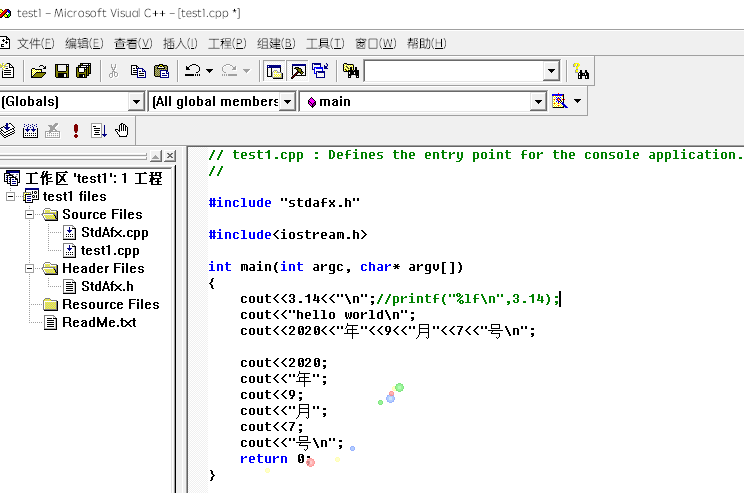Image resolution: width=744 pixels, height=493 pixels.
Task: Click the Open file folder icon
Action: click(38, 71)
